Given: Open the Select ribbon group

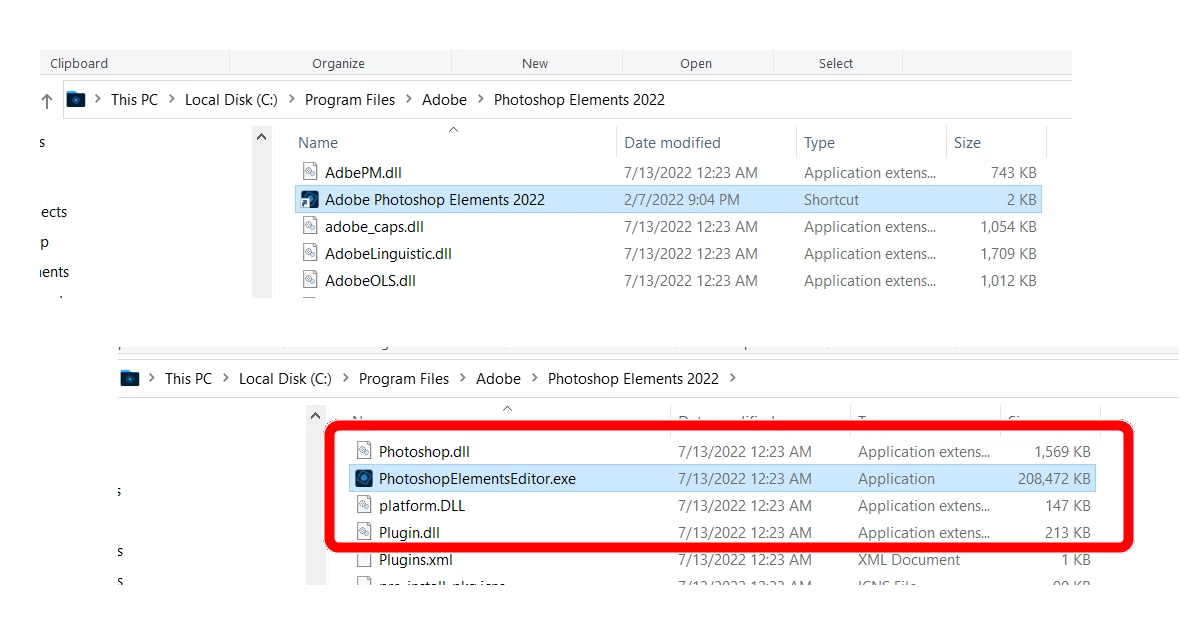Looking at the screenshot, I should coord(835,63).
